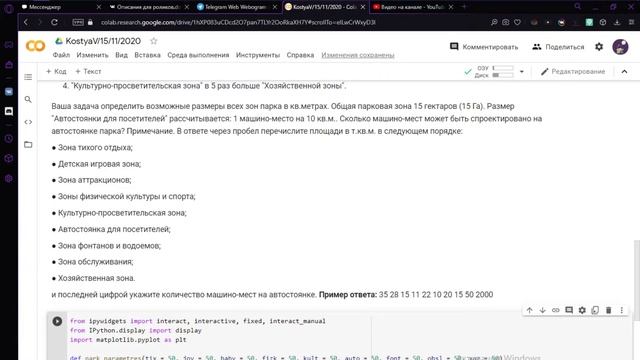This screenshot has height=360, width=640.
Task: Click the page vertical scrollbar
Action: (636, 280)
